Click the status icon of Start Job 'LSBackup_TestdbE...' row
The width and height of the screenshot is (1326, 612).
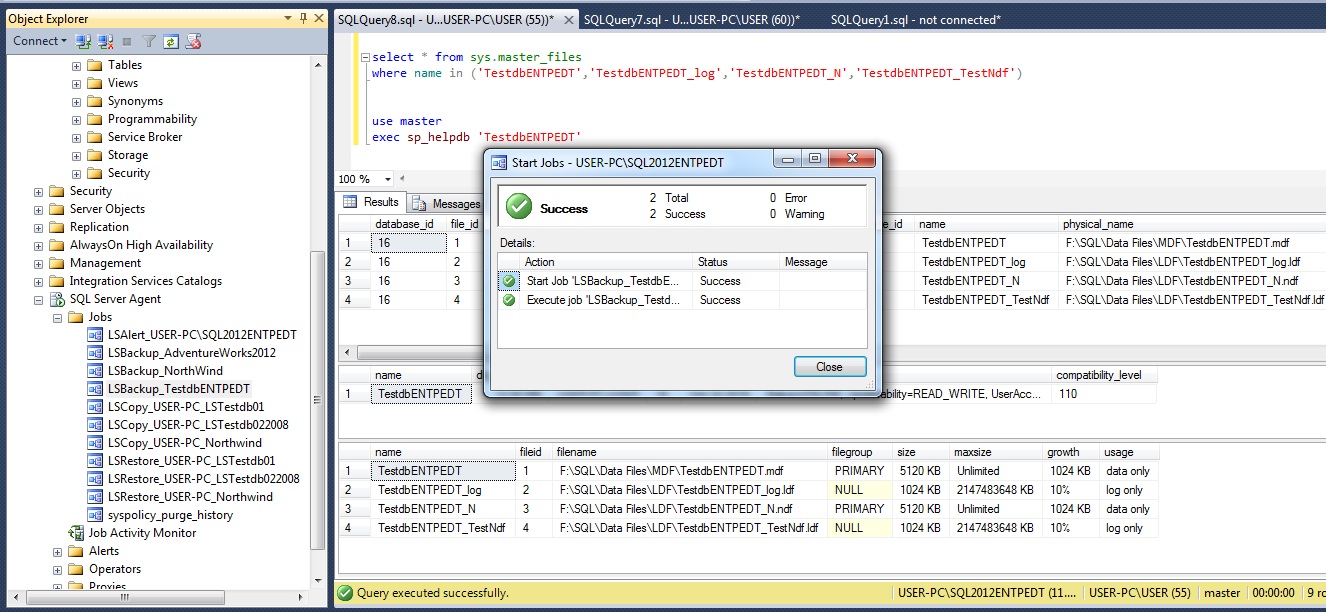509,281
